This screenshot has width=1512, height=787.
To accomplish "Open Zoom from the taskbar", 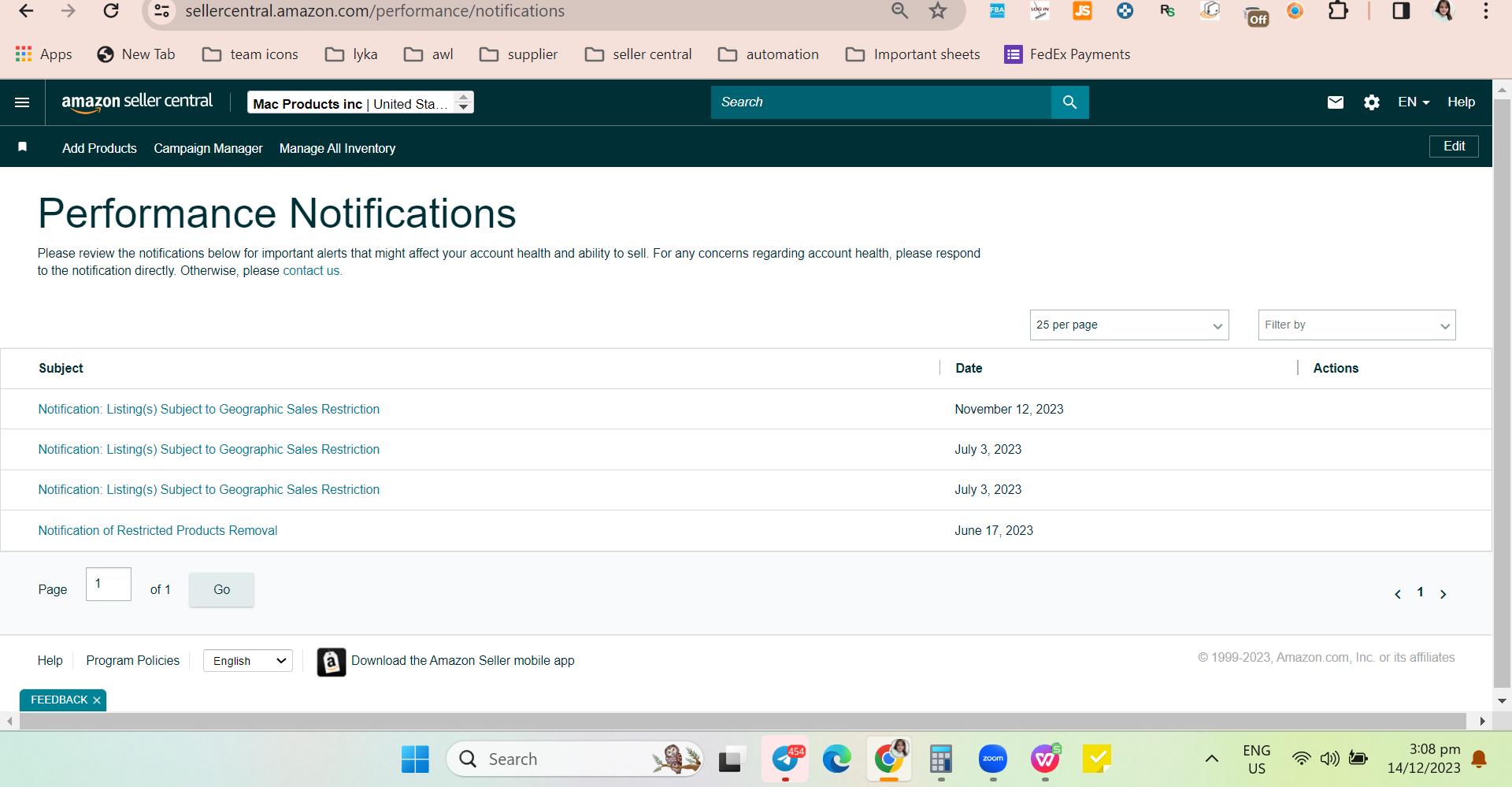I will [993, 759].
